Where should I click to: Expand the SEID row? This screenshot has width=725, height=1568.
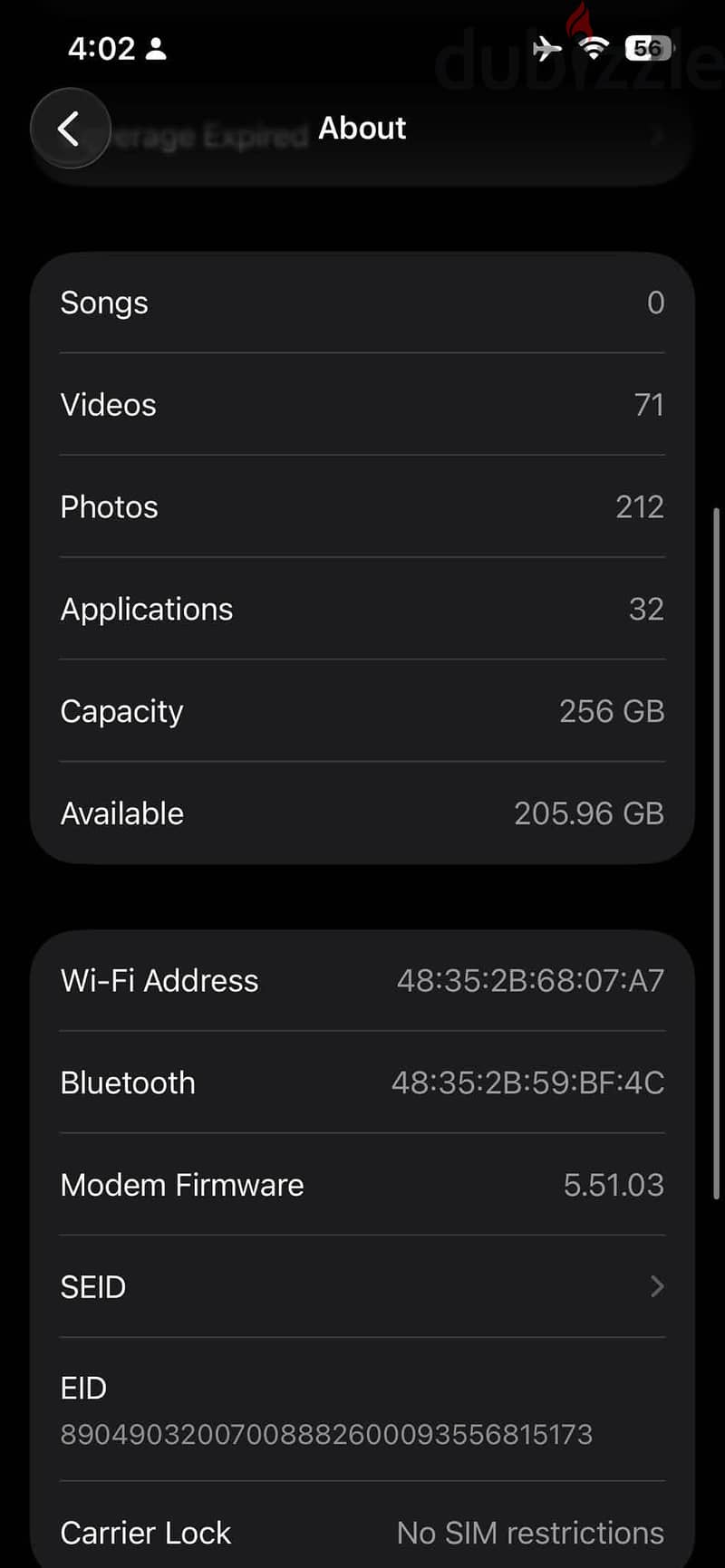coord(362,1286)
